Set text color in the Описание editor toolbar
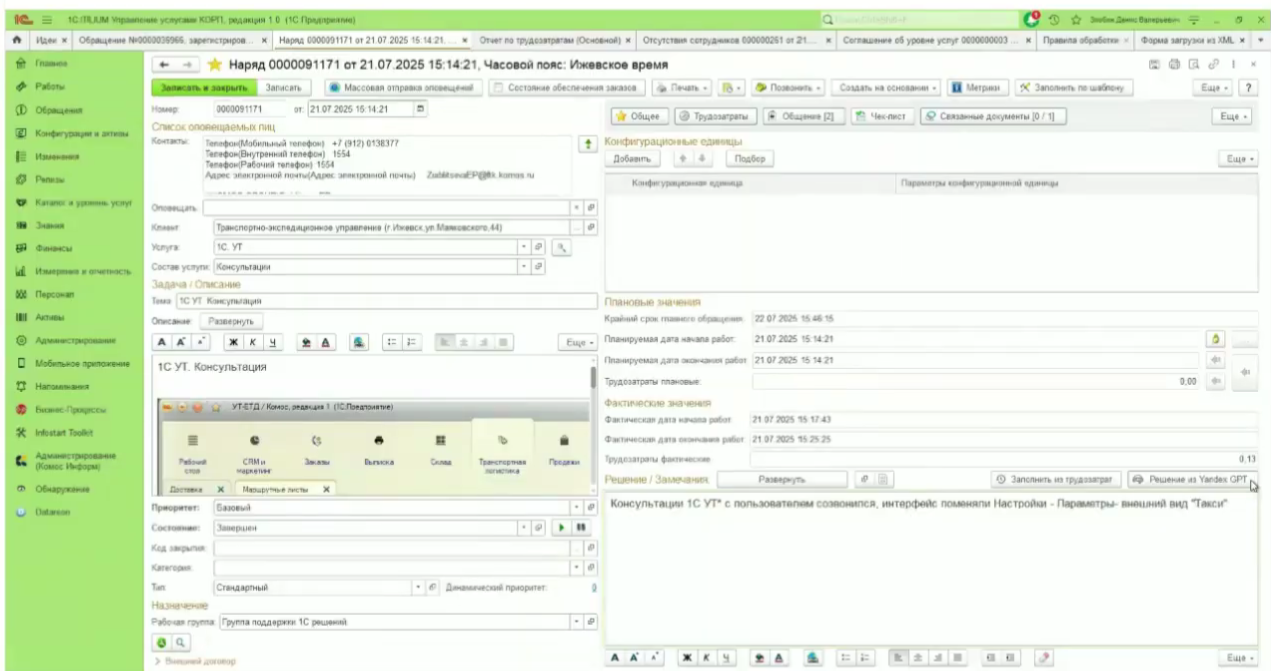Screen dimensions: 1271x671 (326, 340)
